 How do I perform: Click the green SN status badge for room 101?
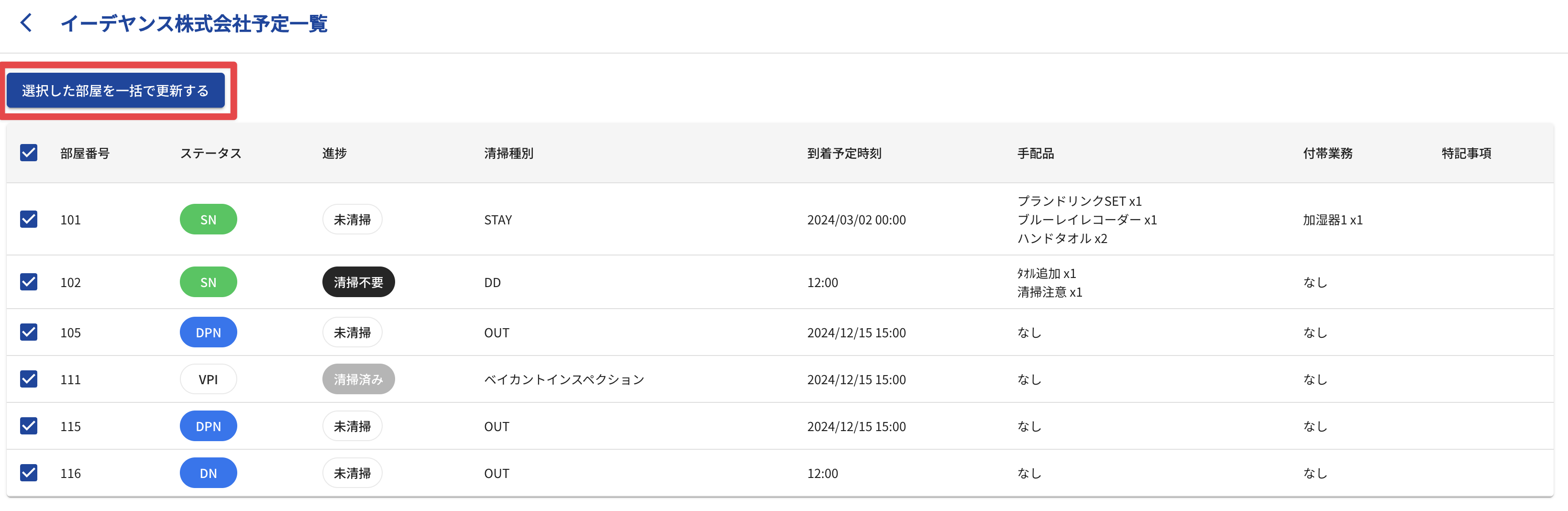coord(208,219)
